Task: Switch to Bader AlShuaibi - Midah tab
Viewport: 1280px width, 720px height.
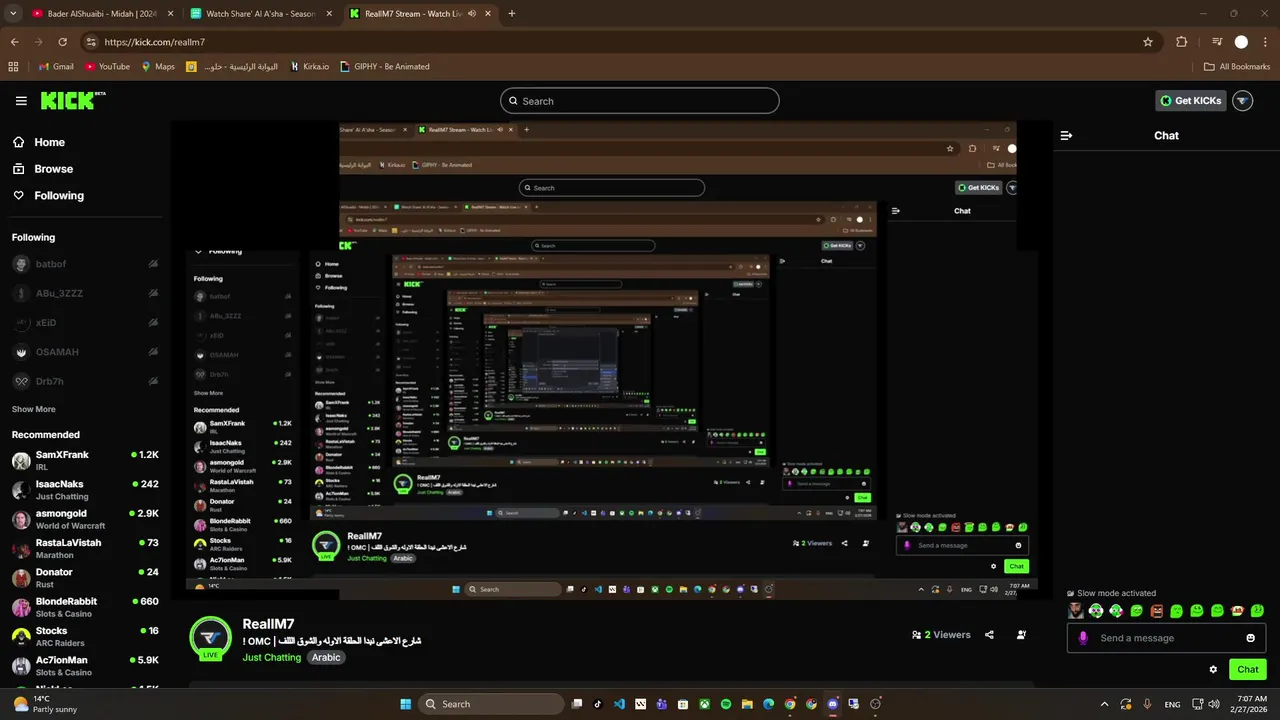Action: point(100,14)
